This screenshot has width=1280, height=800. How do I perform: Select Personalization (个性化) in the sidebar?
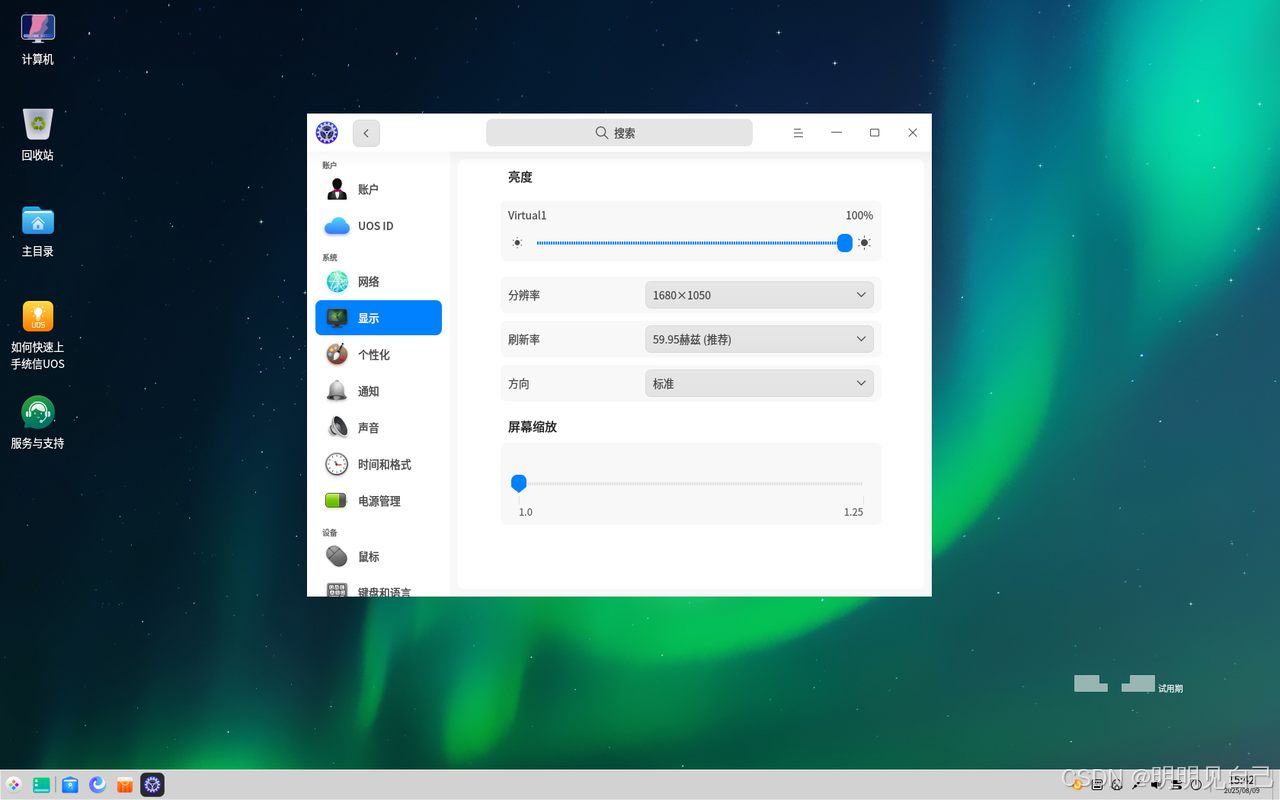[378, 355]
